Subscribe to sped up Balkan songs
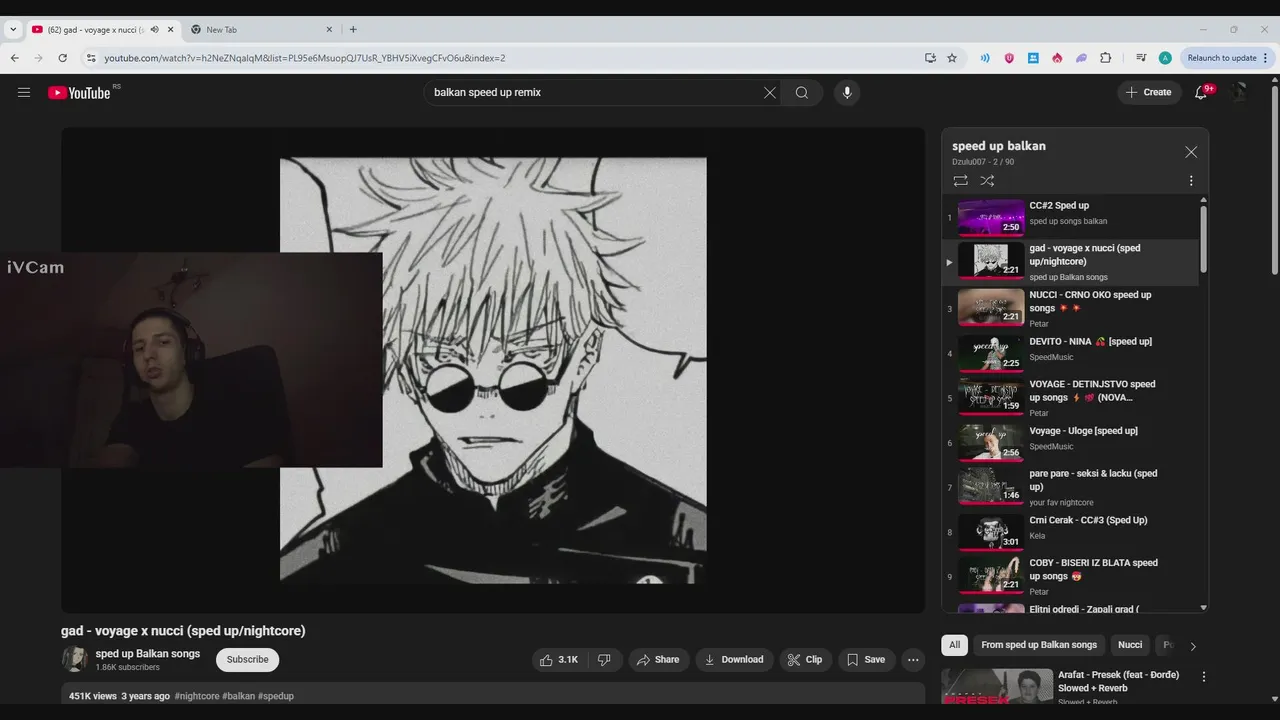1280x720 pixels. click(x=247, y=660)
